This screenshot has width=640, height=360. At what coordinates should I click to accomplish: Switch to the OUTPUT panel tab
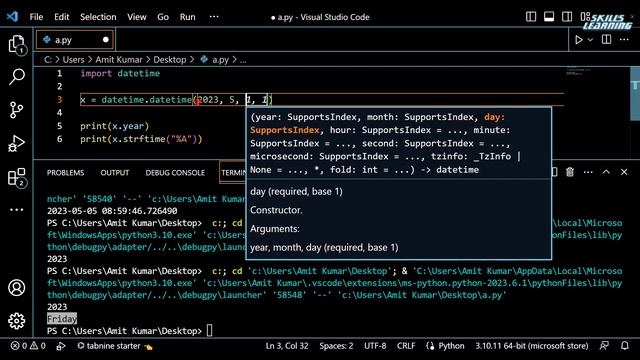115,173
